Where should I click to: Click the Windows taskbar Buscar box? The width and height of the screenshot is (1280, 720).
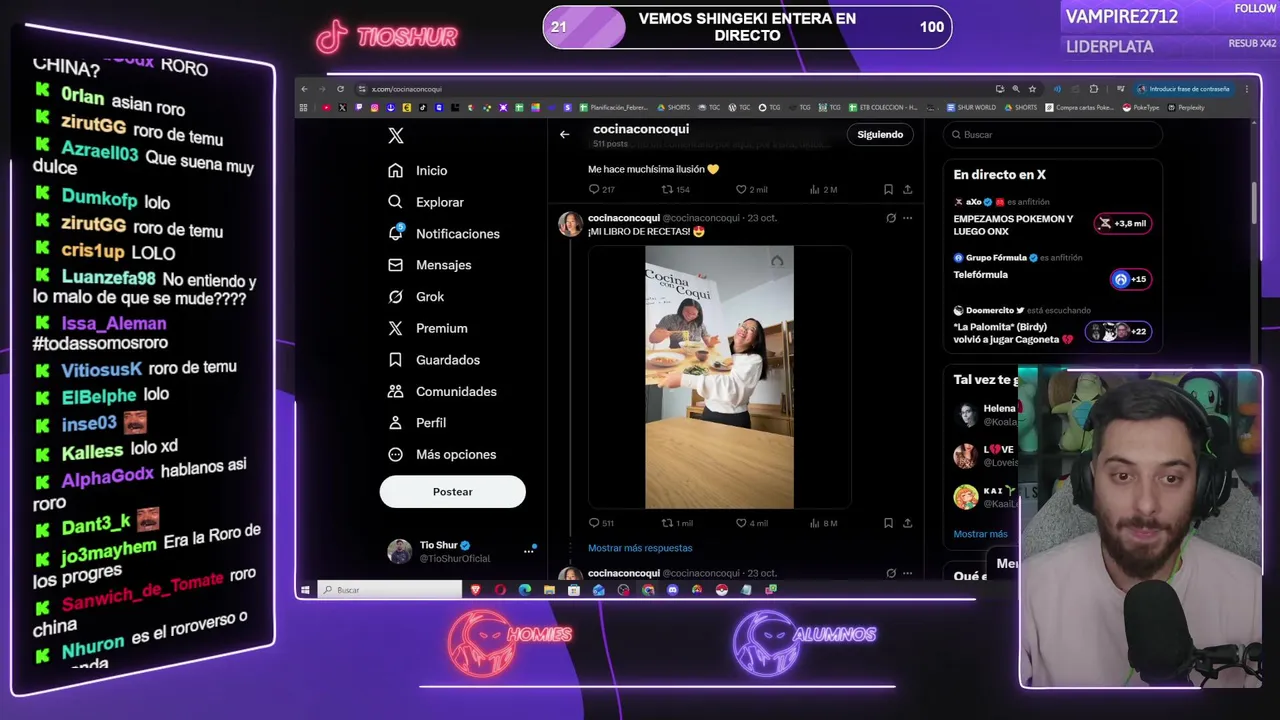click(390, 590)
